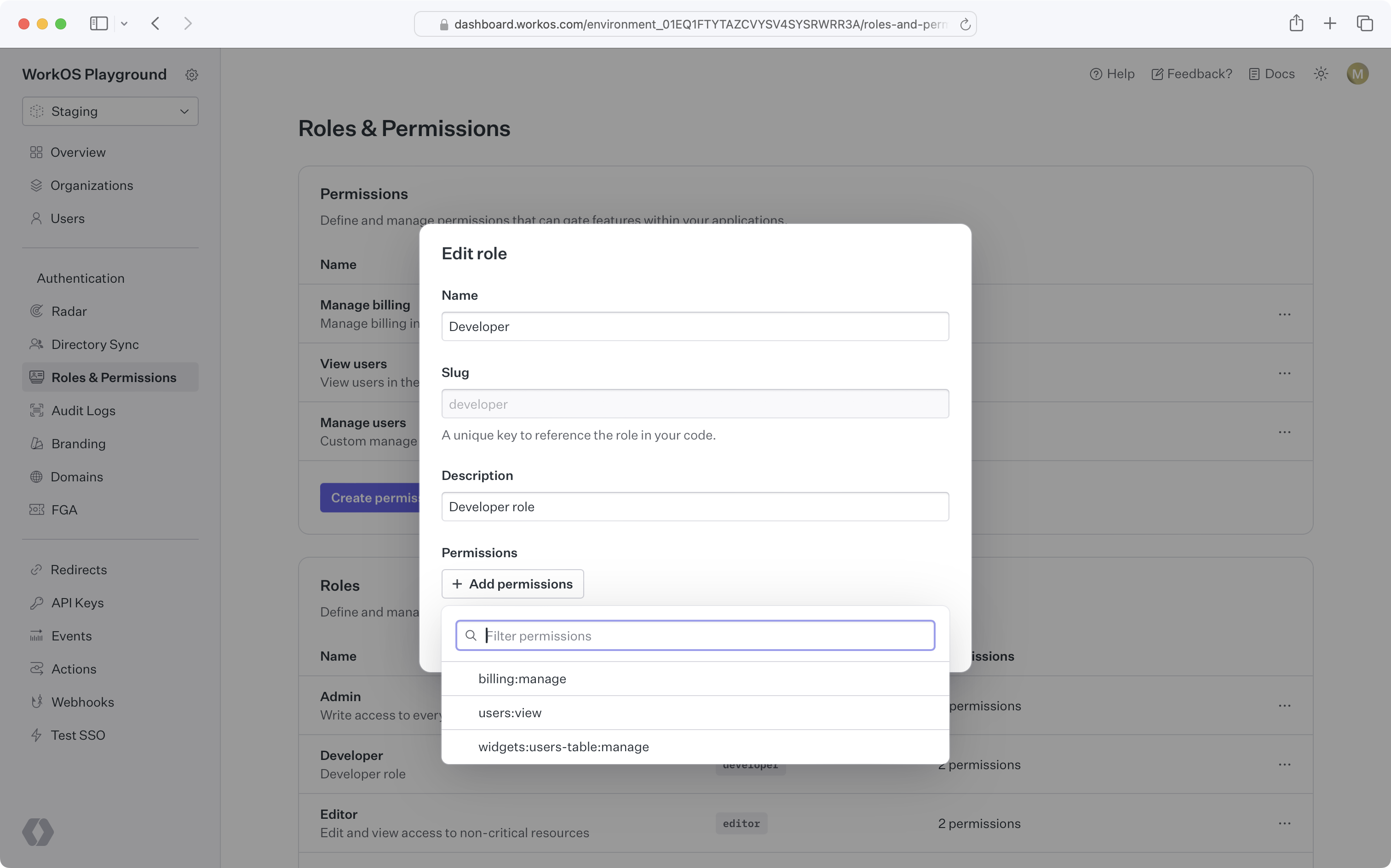Viewport: 1391px width, 868px height.
Task: Open the Audit Logs section
Action: (83, 410)
